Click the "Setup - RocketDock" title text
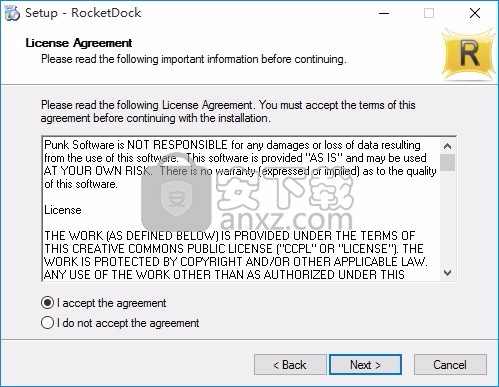The image size is (499, 387). [x=83, y=13]
